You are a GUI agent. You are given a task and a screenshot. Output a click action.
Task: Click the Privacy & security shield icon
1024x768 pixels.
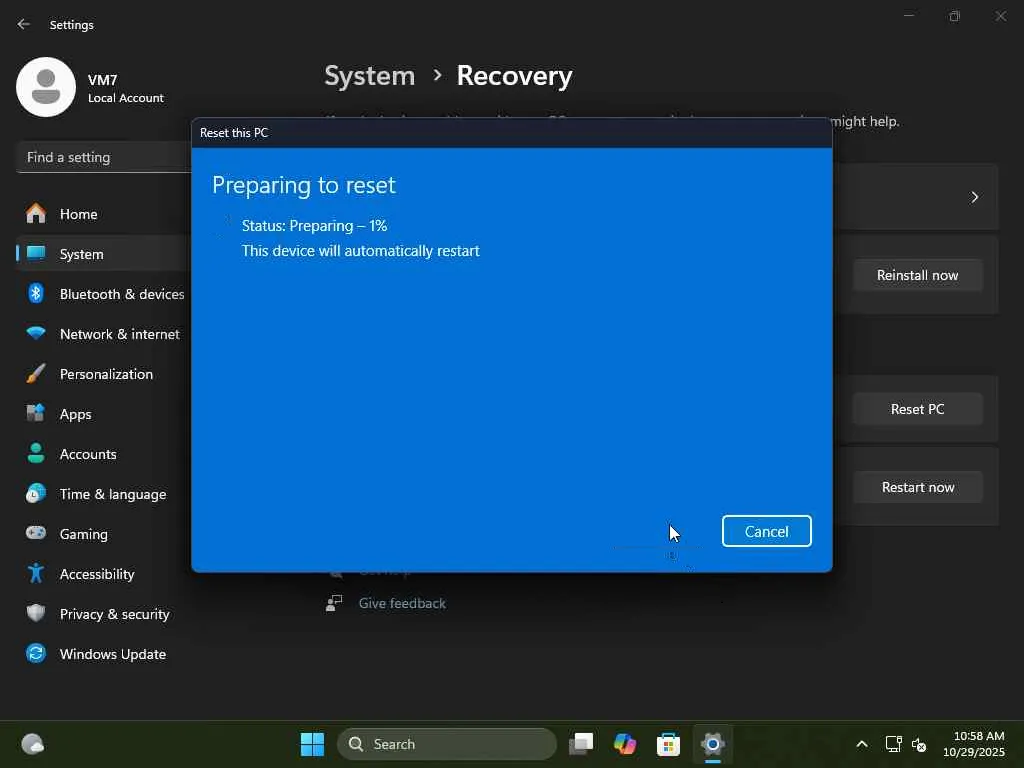(36, 613)
